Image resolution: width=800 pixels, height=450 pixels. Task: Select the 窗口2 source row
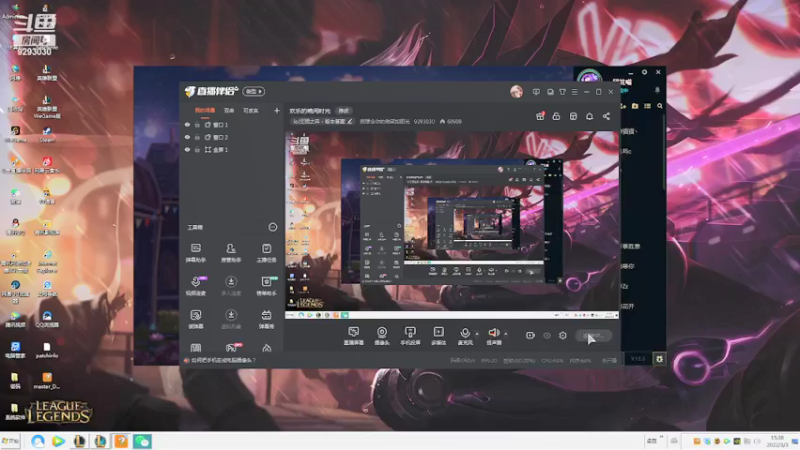click(232, 137)
